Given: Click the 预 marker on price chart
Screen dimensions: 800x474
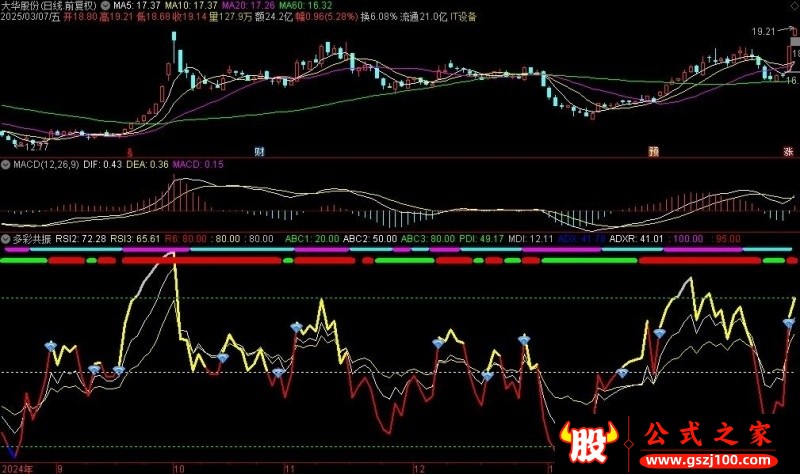Looking at the screenshot, I should click(x=654, y=152).
